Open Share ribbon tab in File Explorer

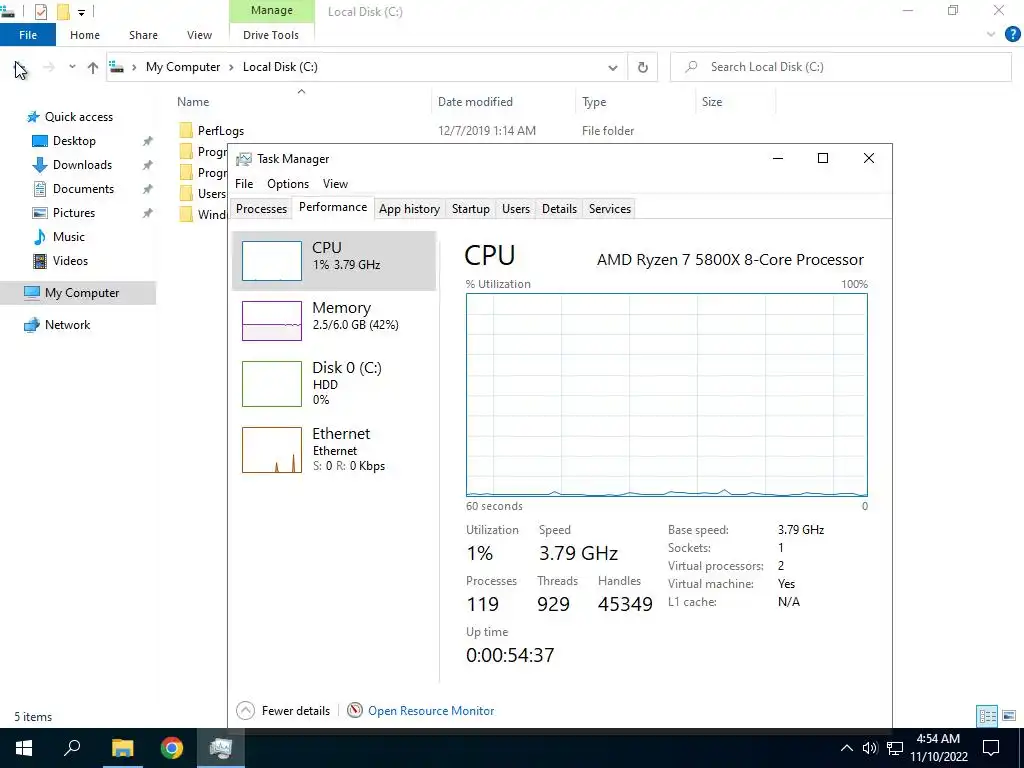coord(143,35)
